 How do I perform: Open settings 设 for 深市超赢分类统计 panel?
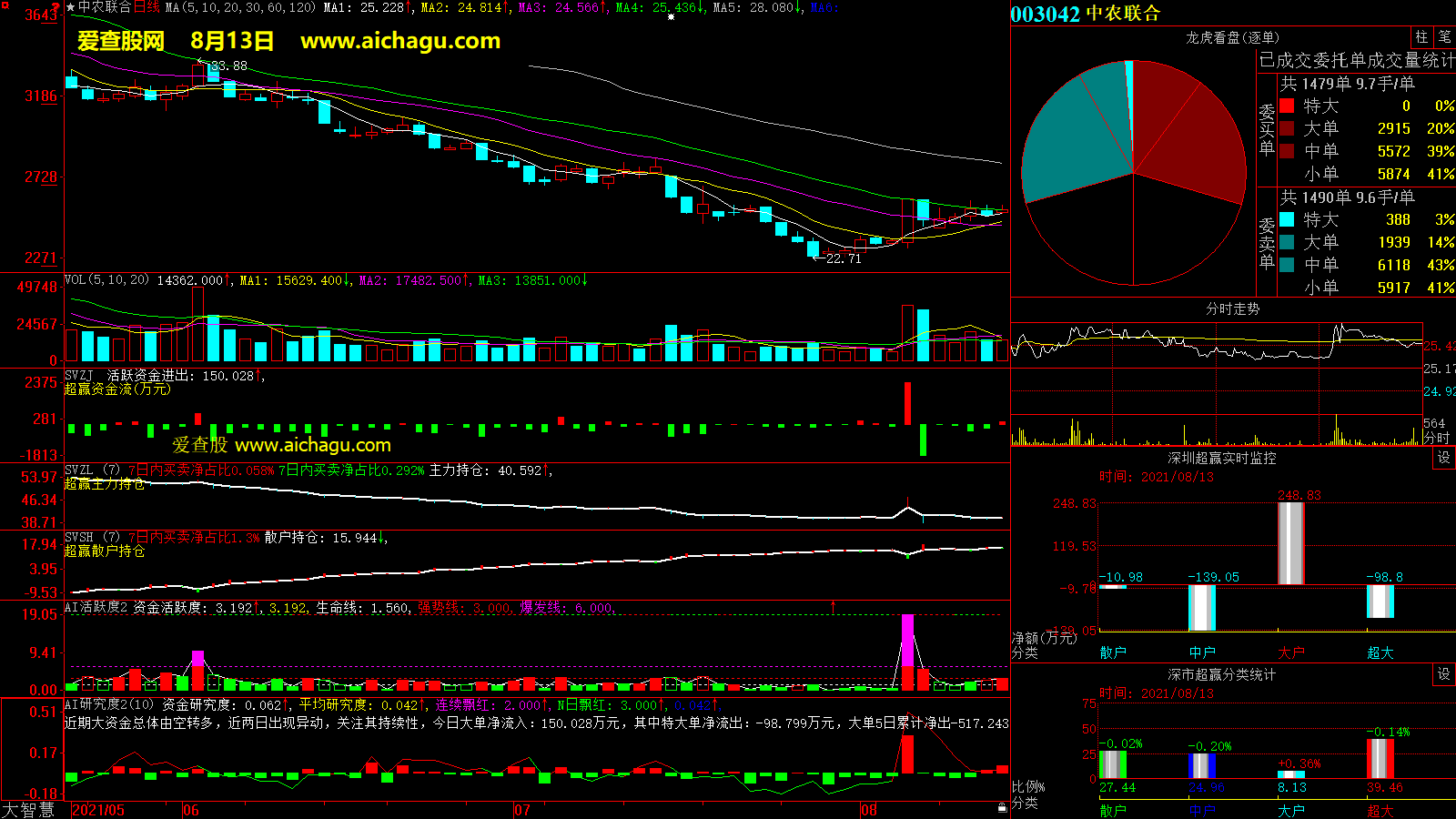pyautogui.click(x=1443, y=674)
